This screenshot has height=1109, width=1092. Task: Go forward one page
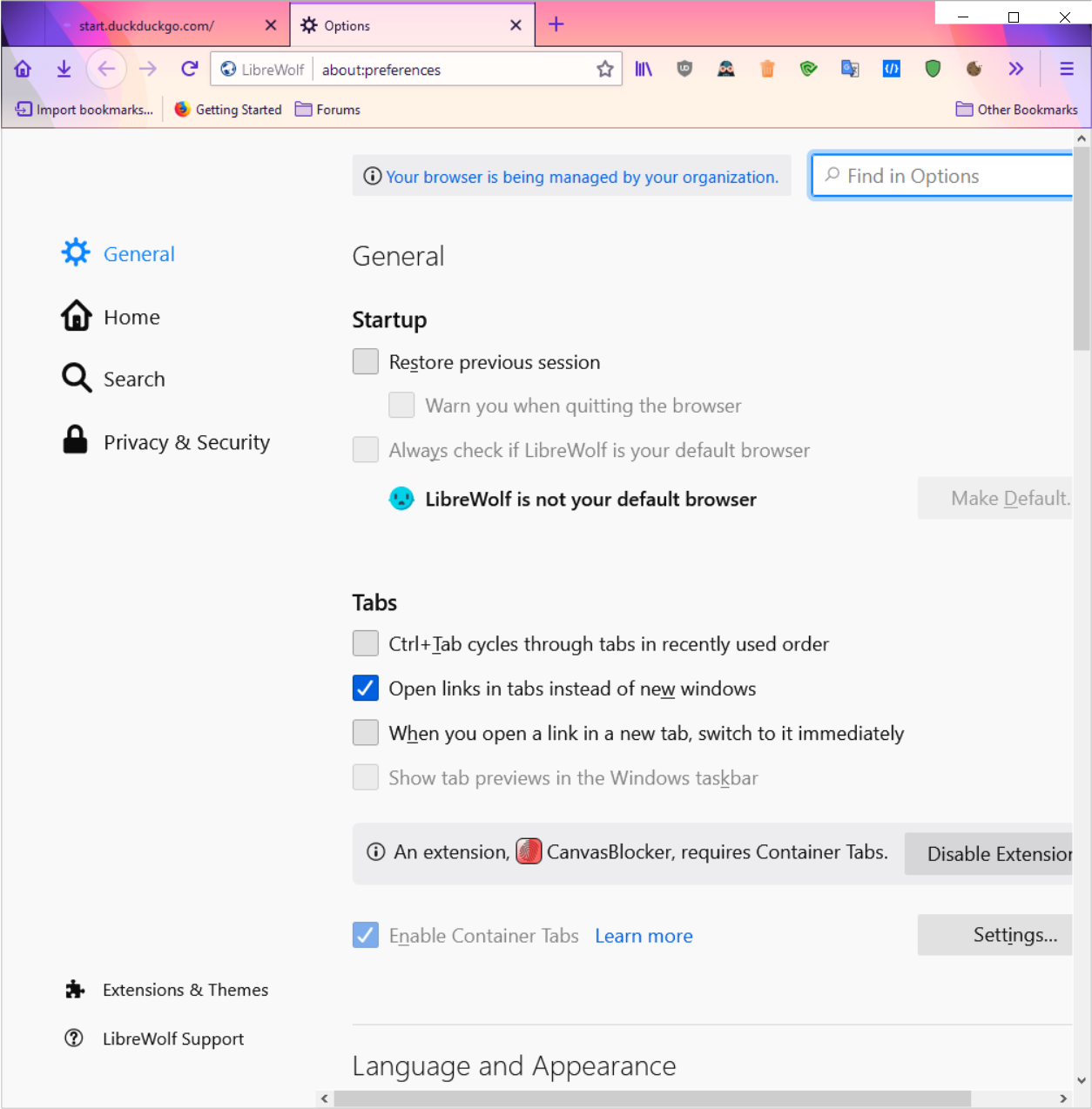148,69
